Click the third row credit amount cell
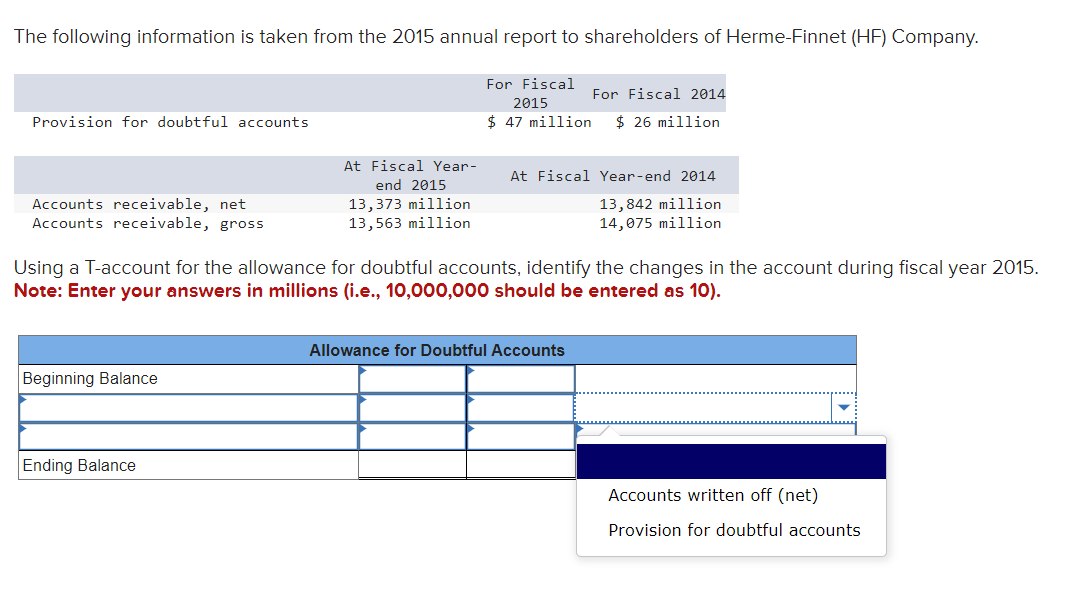1065x604 pixels. coord(520,436)
